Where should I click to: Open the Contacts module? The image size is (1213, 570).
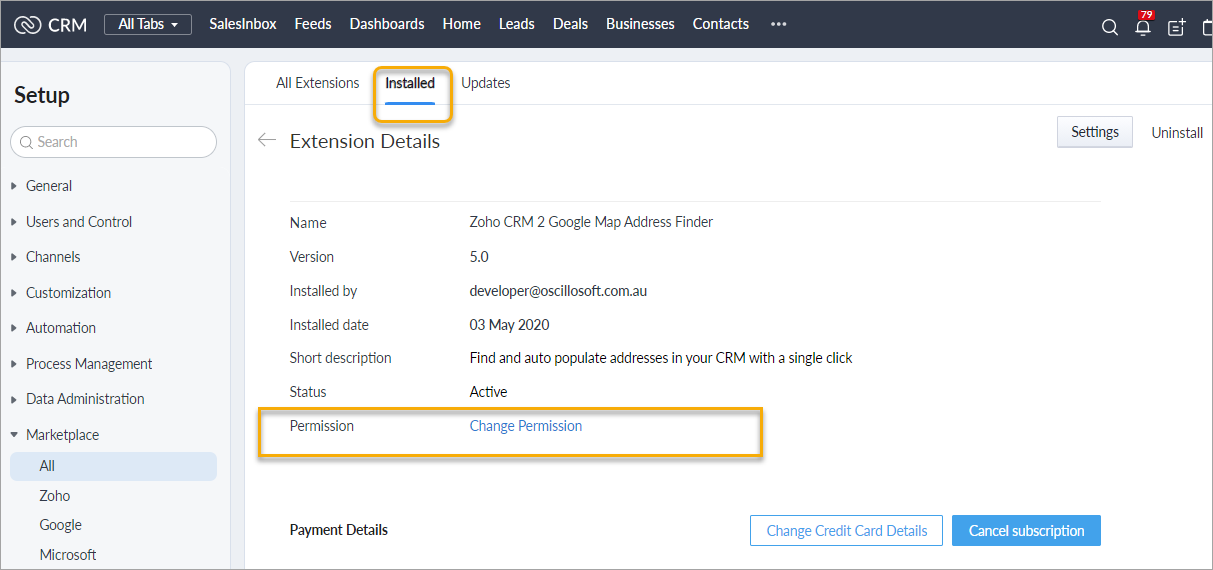coord(721,24)
